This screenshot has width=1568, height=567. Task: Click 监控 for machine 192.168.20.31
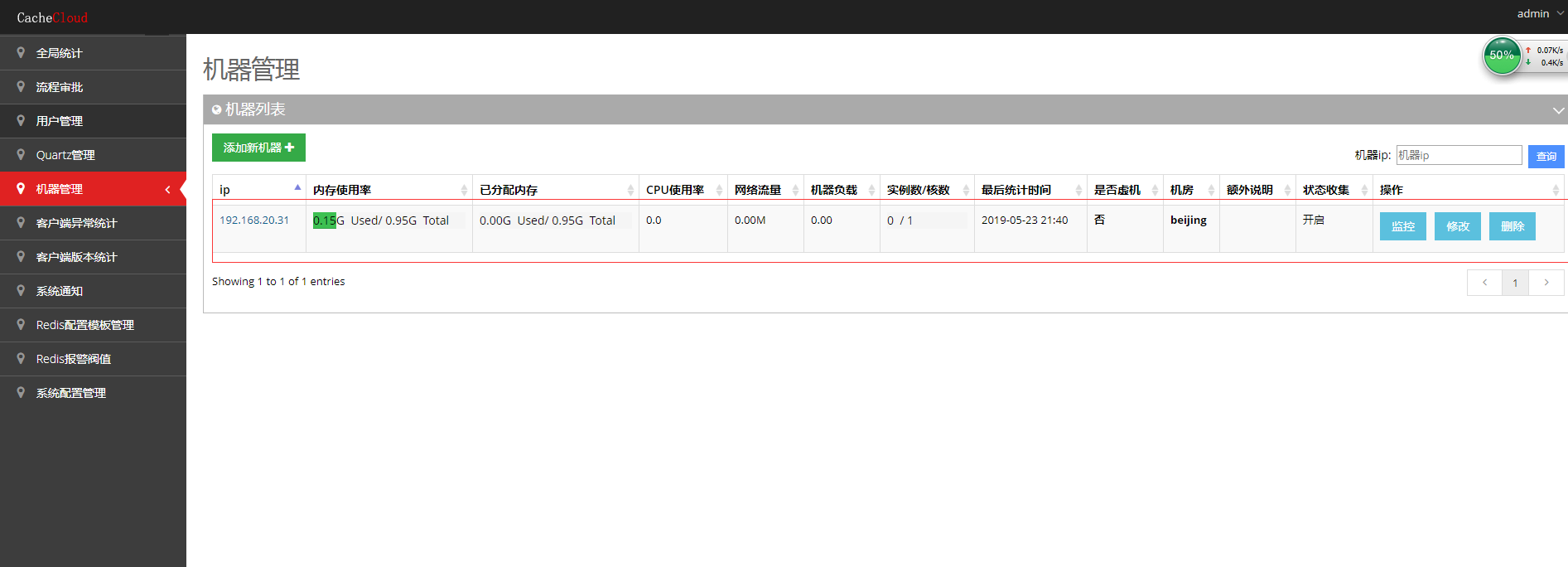click(x=1403, y=226)
